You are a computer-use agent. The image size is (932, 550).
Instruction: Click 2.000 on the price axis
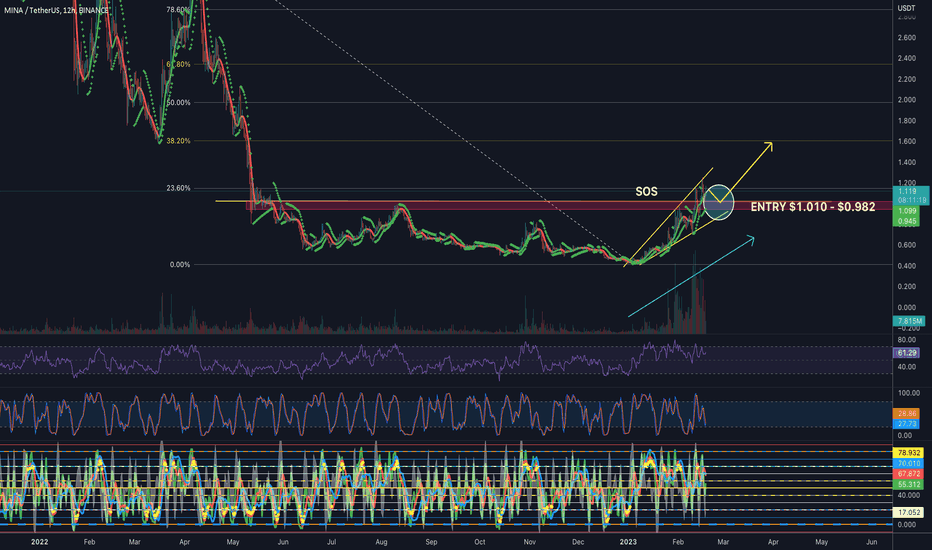pos(906,100)
